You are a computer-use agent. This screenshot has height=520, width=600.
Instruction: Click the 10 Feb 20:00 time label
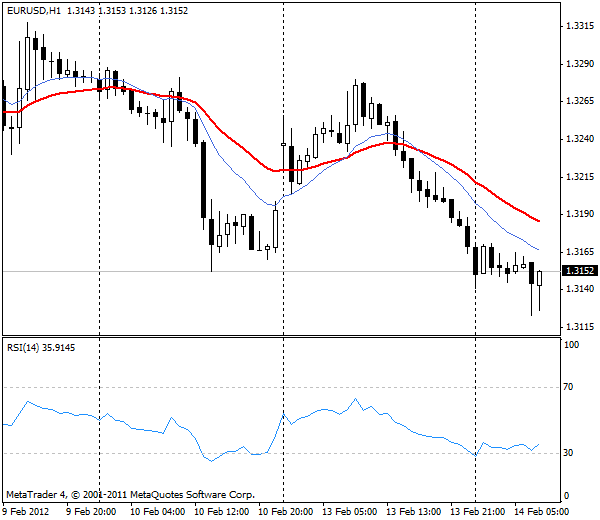[x=285, y=512]
